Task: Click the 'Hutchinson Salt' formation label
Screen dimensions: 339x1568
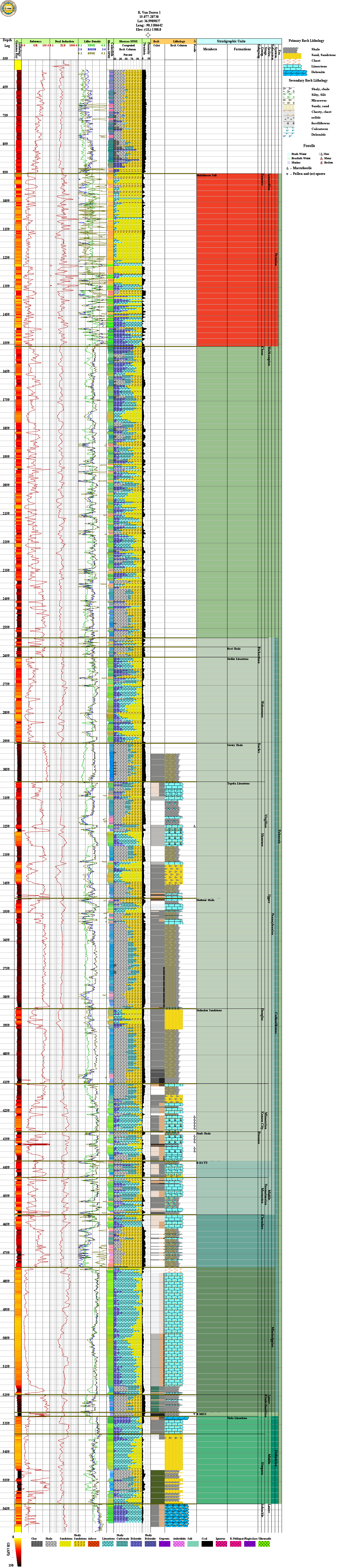Action: click(207, 176)
